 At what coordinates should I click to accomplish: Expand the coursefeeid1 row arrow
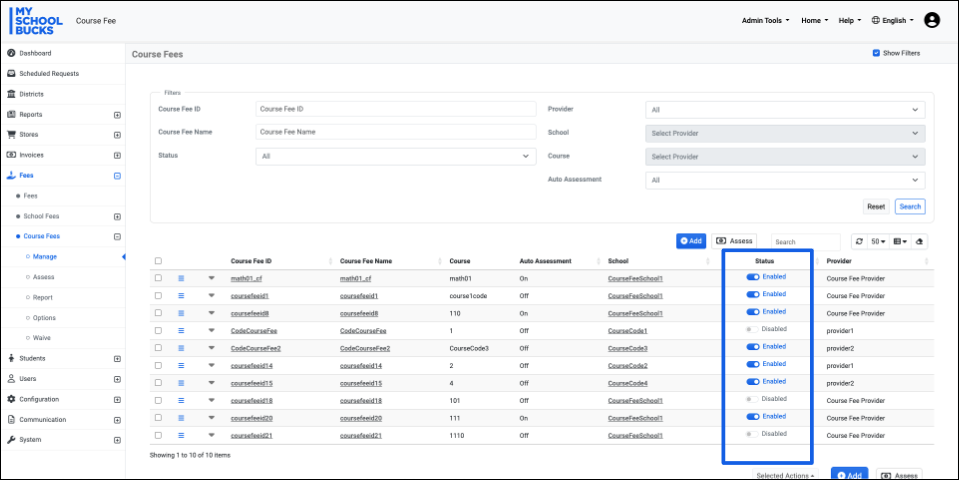212,295
